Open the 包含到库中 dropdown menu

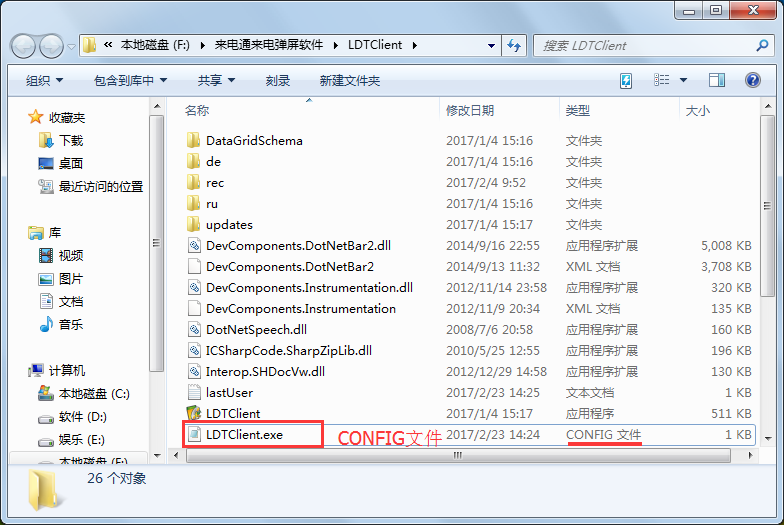point(130,80)
